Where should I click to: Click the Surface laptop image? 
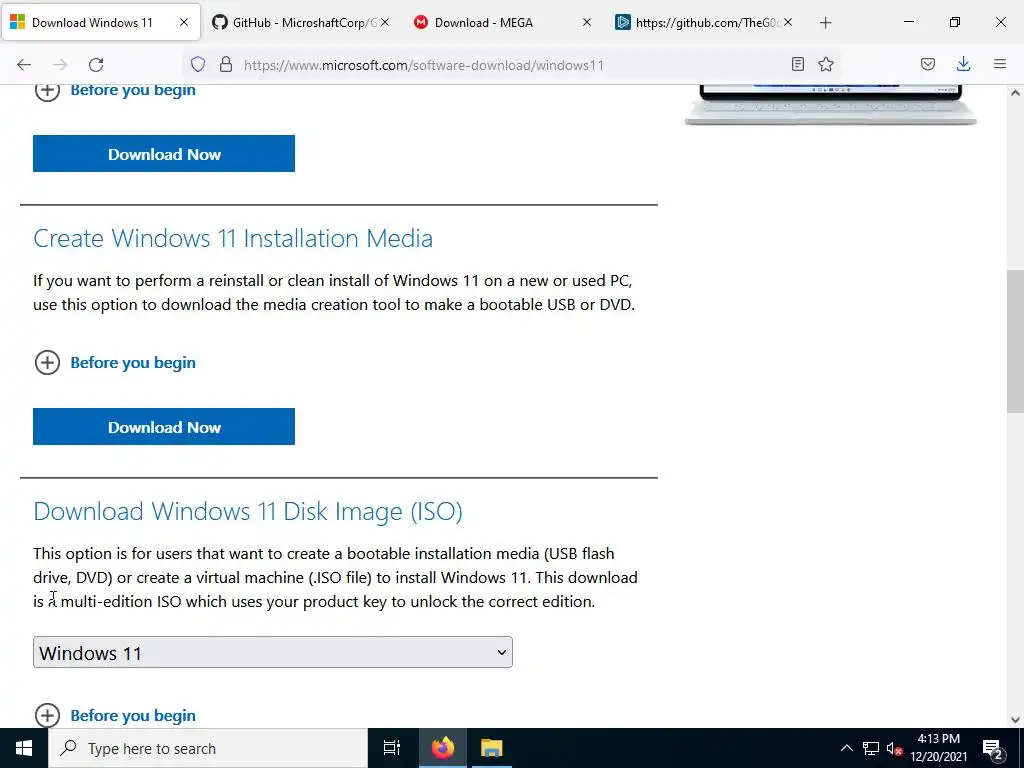pyautogui.click(x=831, y=104)
